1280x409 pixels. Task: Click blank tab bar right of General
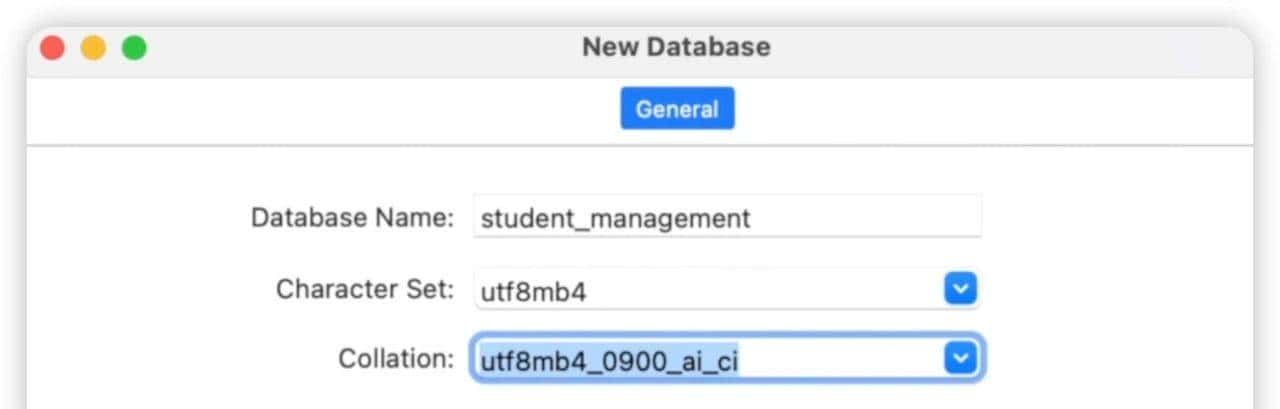(1000, 110)
